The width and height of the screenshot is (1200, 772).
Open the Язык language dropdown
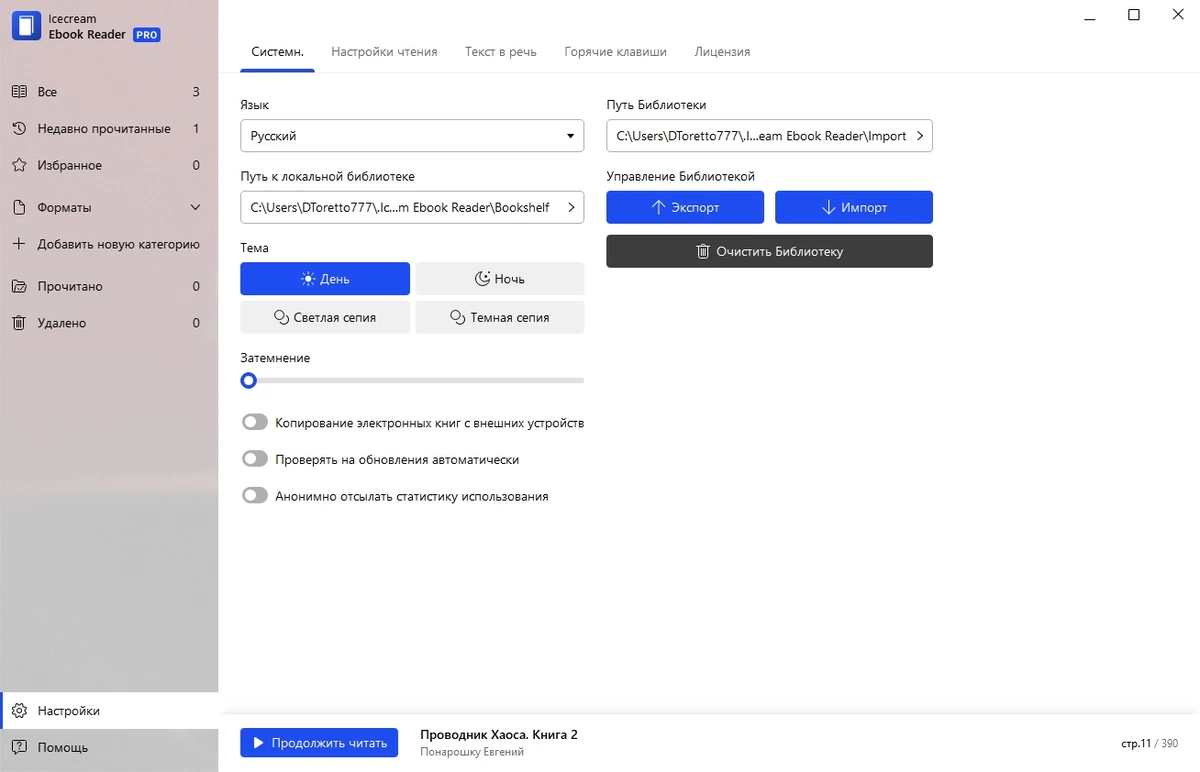point(412,136)
